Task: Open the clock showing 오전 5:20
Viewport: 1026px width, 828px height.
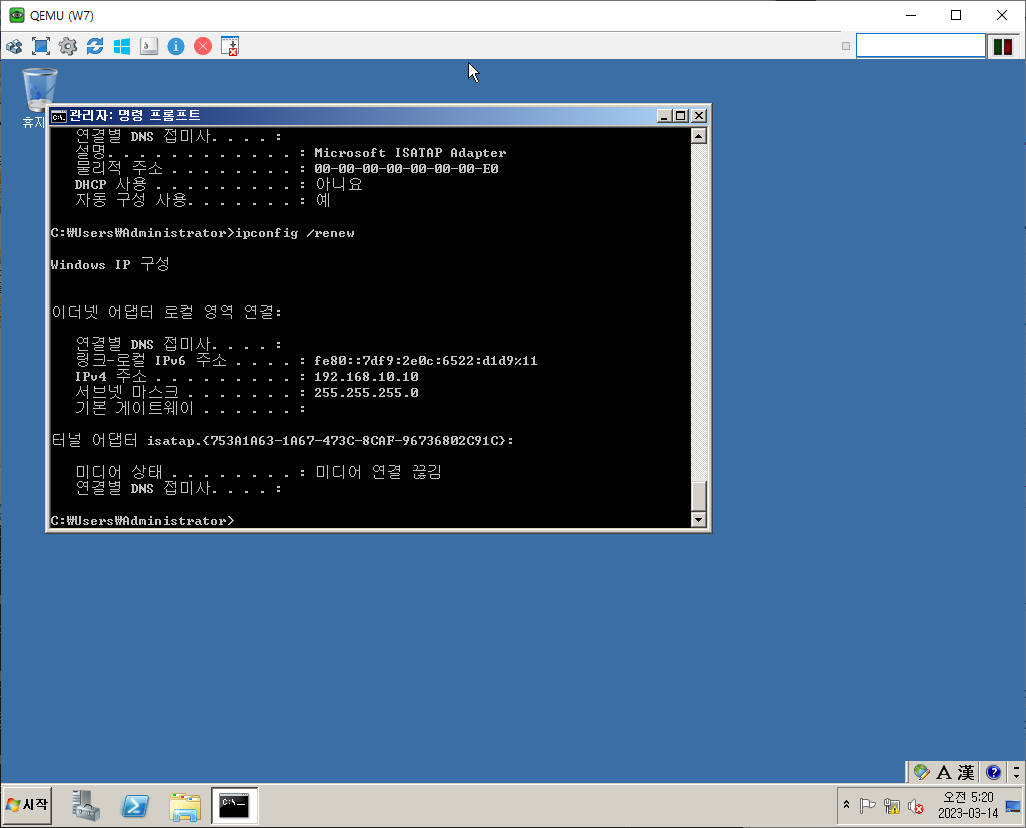Action: [x=968, y=805]
